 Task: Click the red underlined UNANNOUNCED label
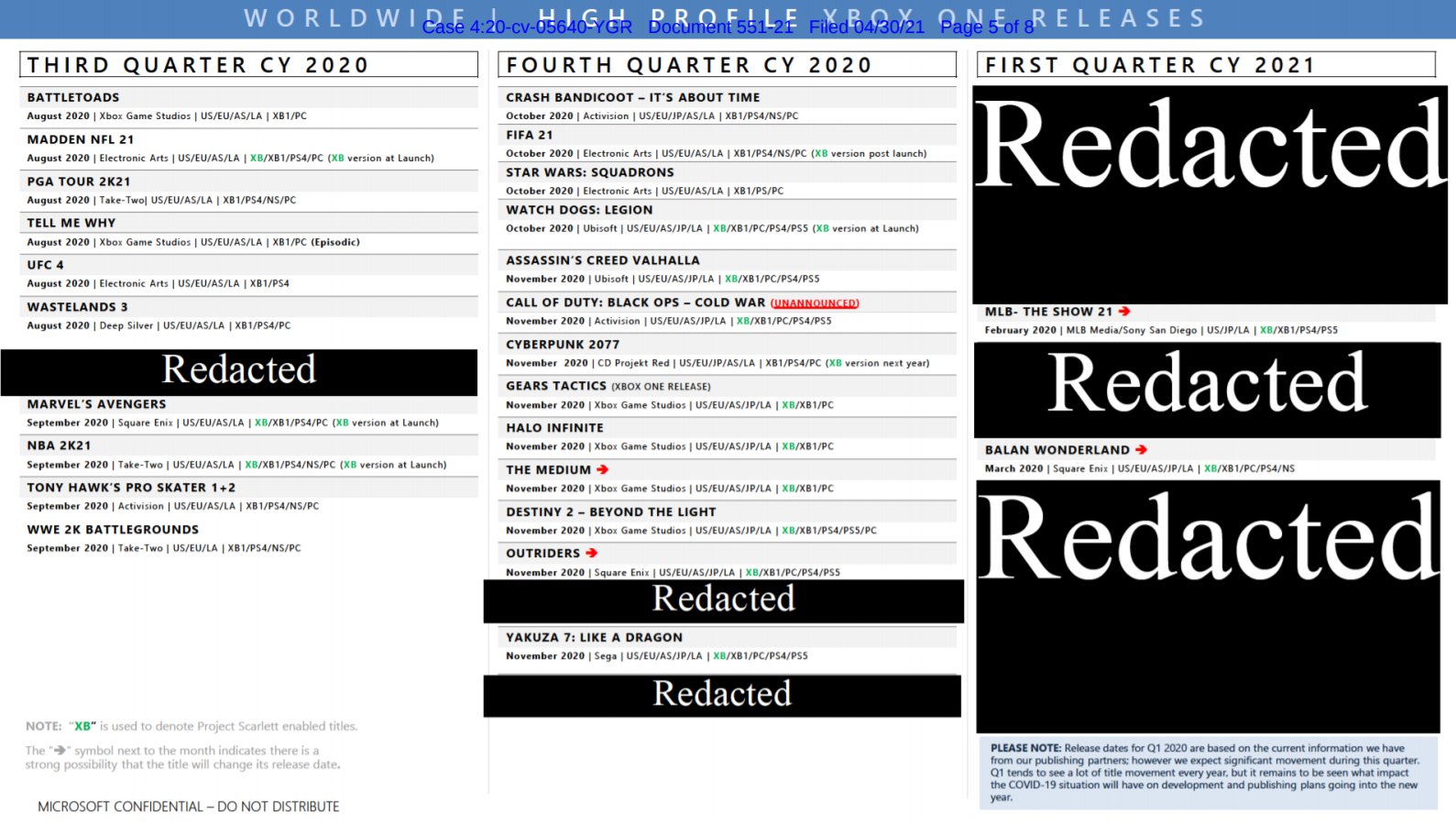(x=815, y=303)
